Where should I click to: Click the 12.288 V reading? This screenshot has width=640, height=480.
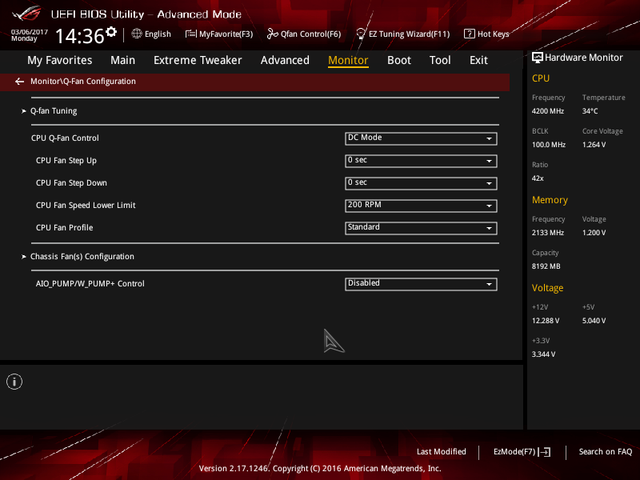(546, 321)
